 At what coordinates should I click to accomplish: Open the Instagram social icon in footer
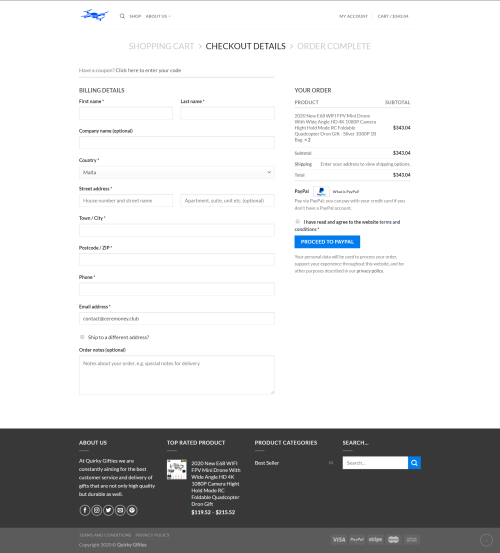point(97,510)
